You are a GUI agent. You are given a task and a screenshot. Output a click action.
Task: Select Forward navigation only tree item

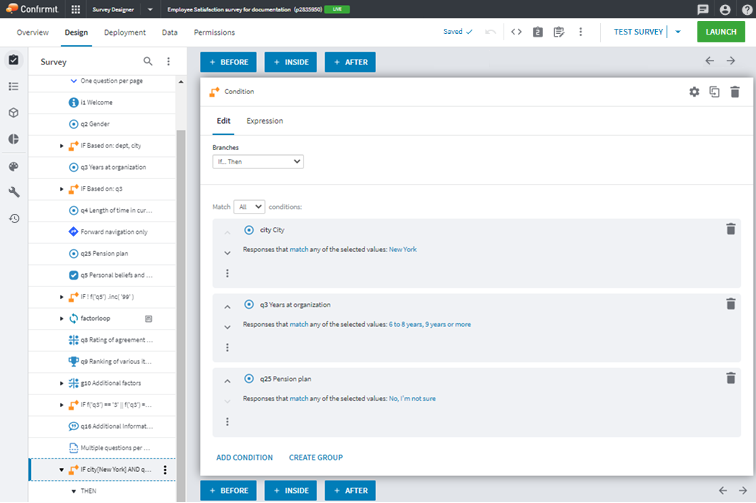pyautogui.click(x=102, y=232)
